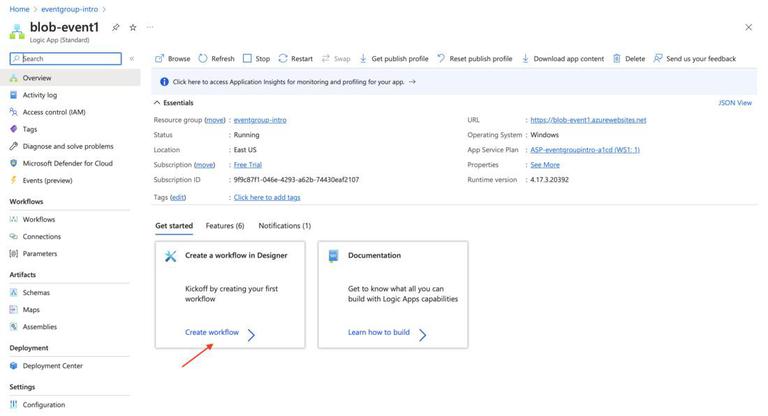Open Parameters menu item
Screen dimensions: 768x416
(40, 254)
